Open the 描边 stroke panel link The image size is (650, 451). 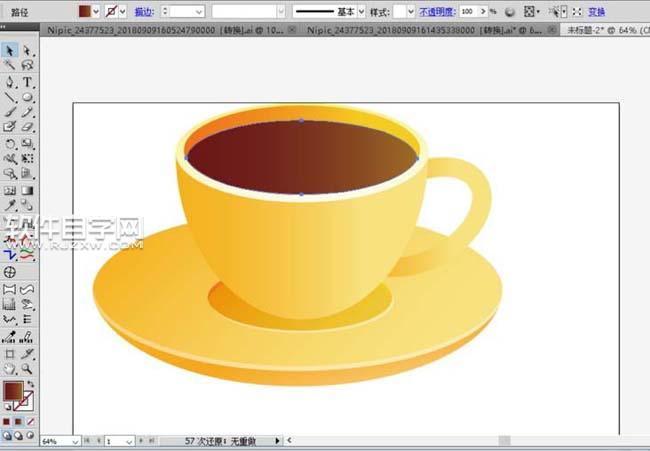(144, 12)
